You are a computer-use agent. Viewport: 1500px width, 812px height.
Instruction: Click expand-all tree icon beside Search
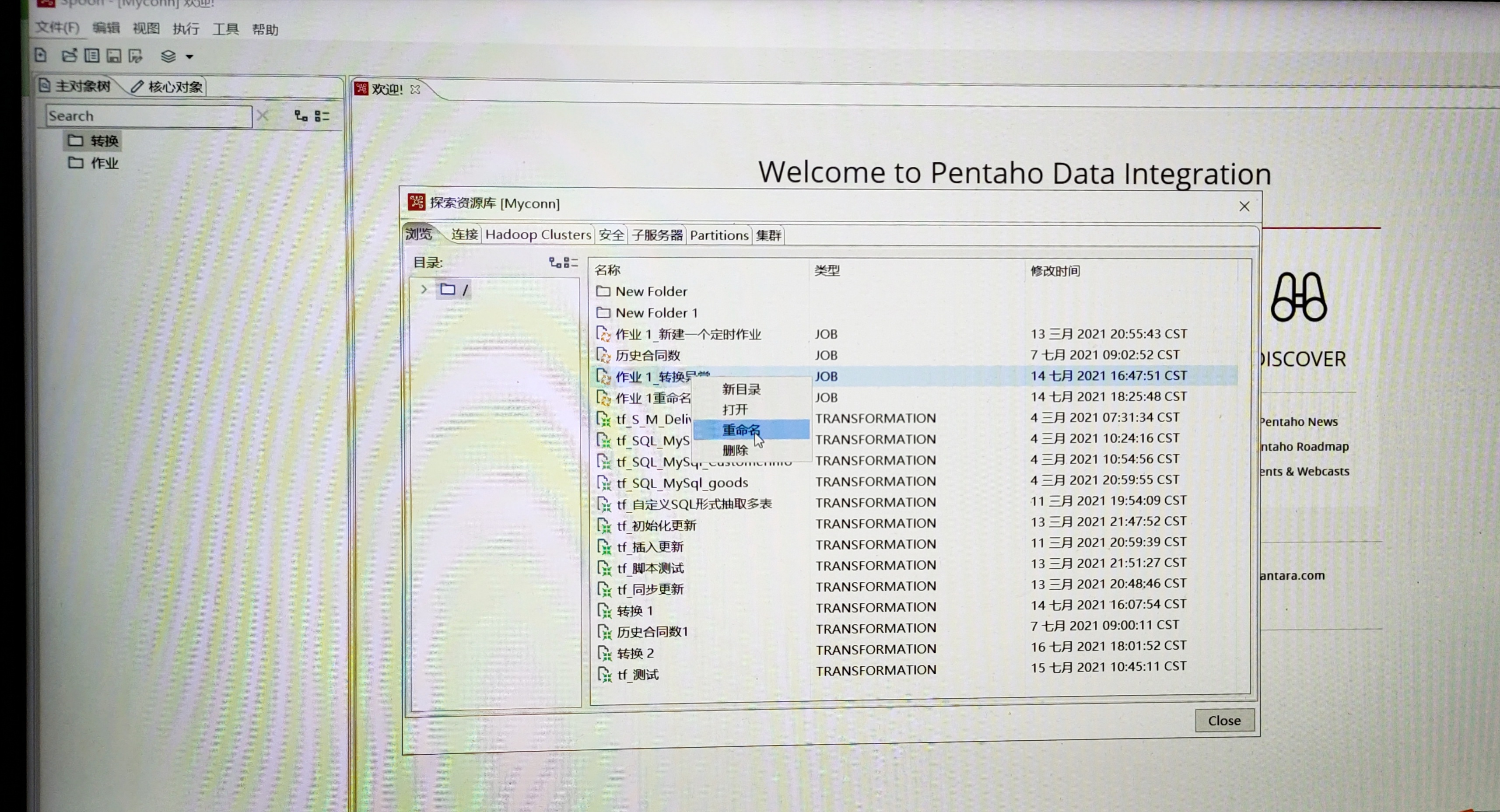coord(301,116)
